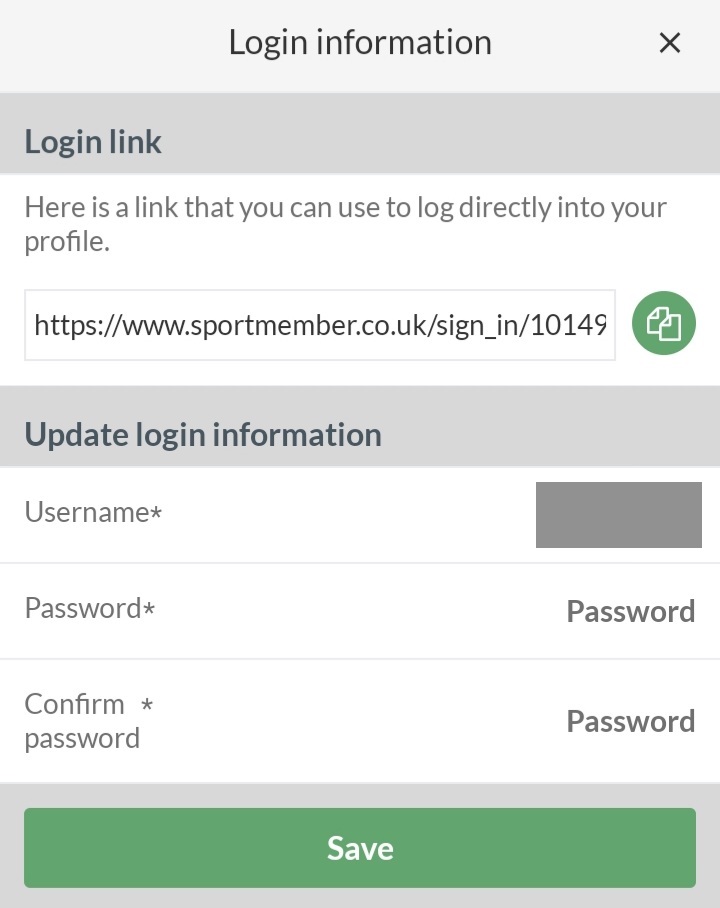Viewport: 720px width, 908px height.
Task: Click the asterisk beside Confirm label
Action: click(x=147, y=705)
